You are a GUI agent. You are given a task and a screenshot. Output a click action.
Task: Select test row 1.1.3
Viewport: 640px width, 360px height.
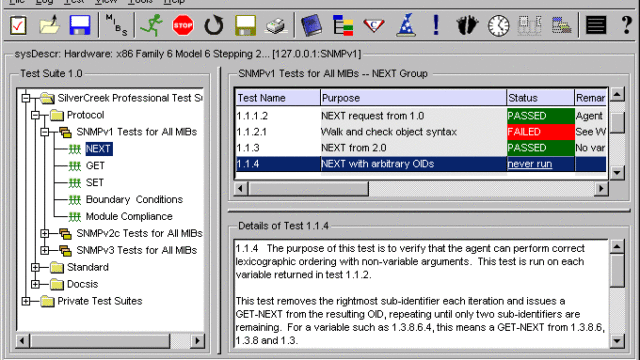(x=421, y=148)
